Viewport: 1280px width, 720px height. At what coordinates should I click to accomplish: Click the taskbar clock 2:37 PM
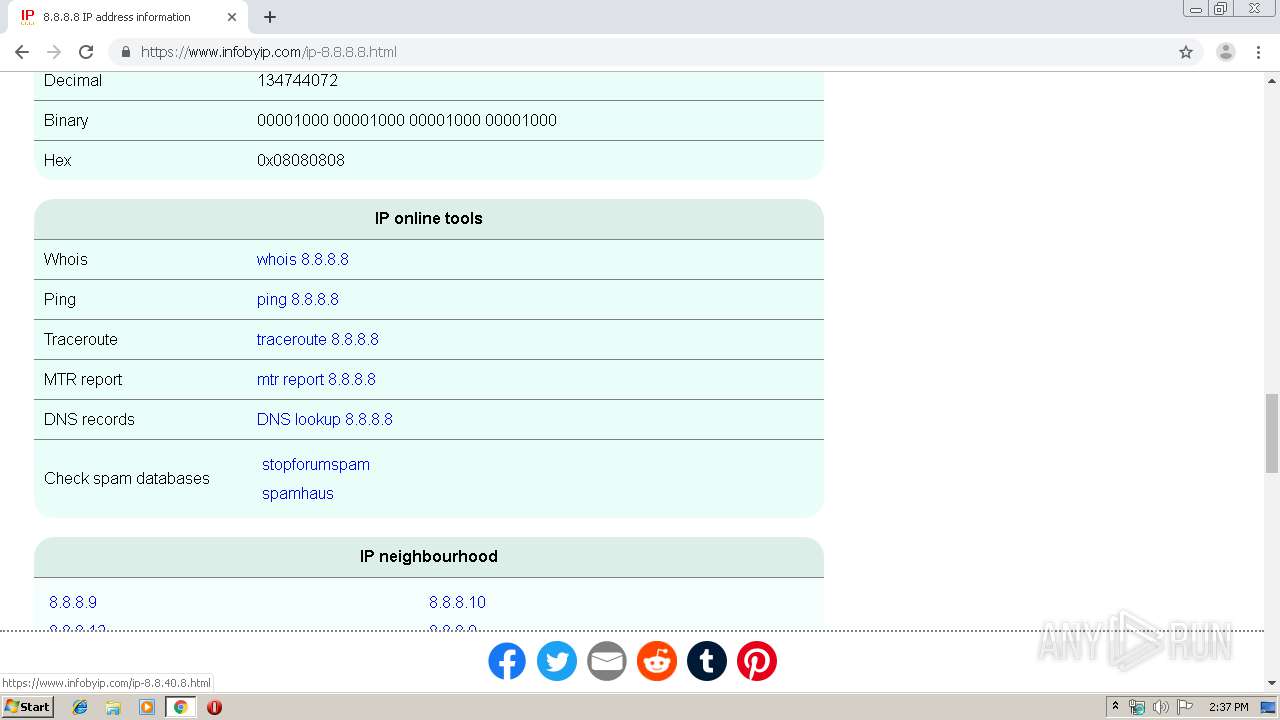1229,707
